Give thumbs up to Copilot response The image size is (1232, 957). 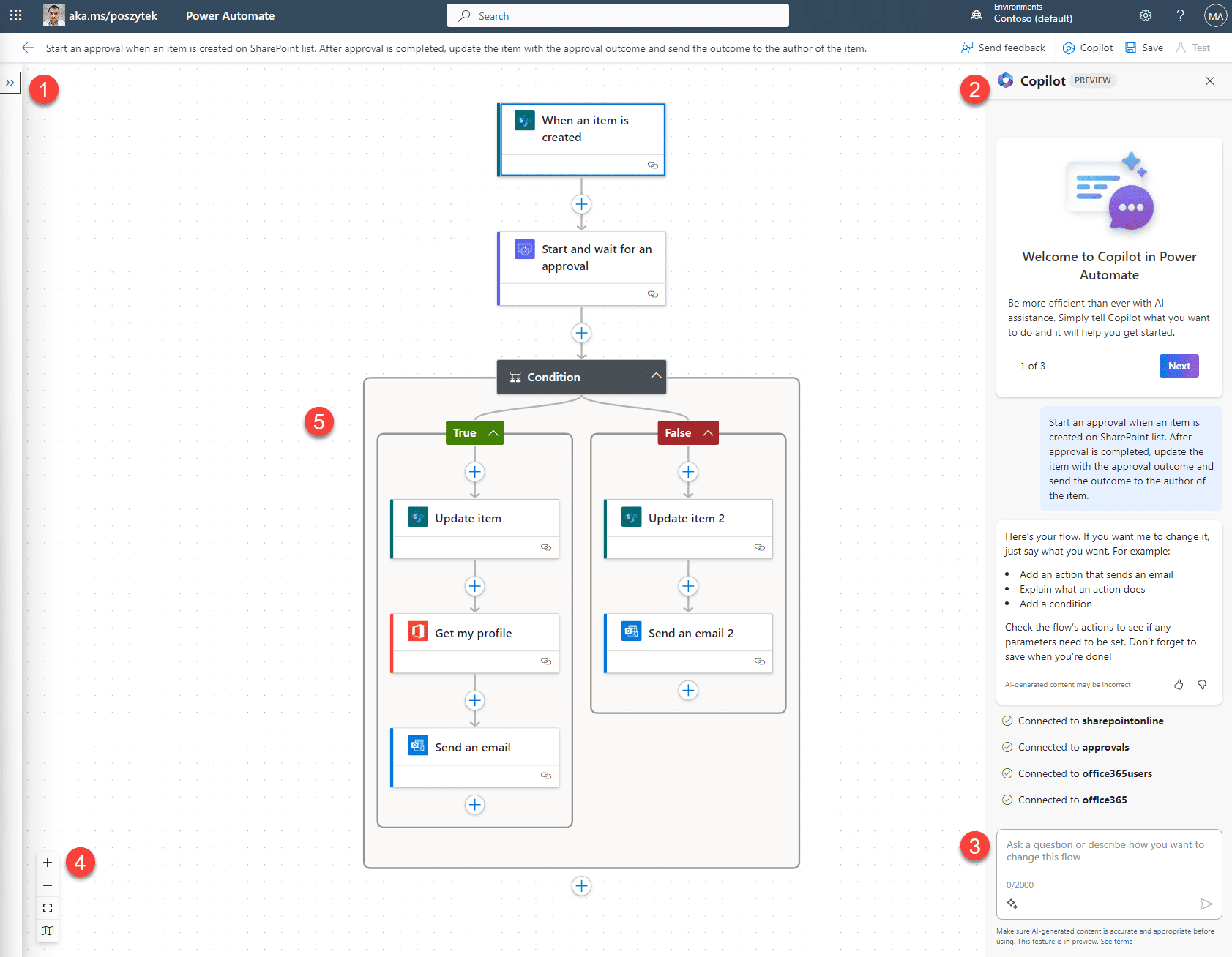click(x=1179, y=685)
